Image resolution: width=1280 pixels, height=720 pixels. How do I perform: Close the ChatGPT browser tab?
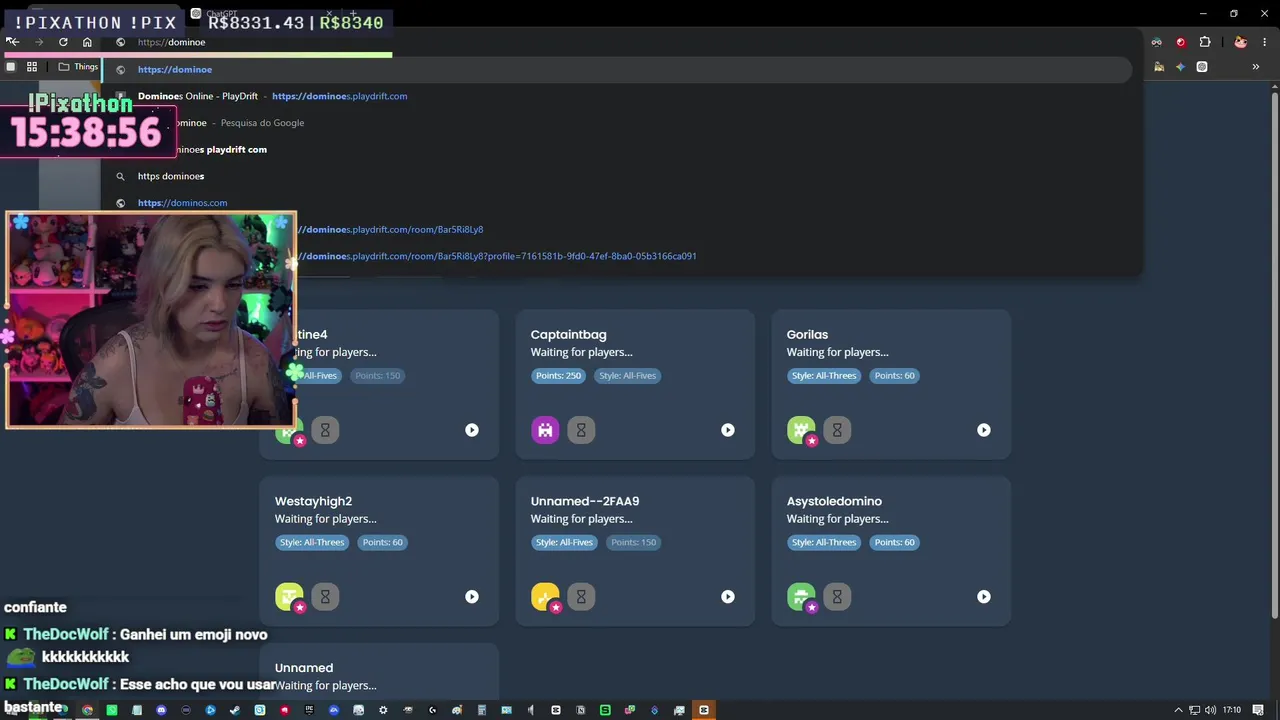(329, 14)
